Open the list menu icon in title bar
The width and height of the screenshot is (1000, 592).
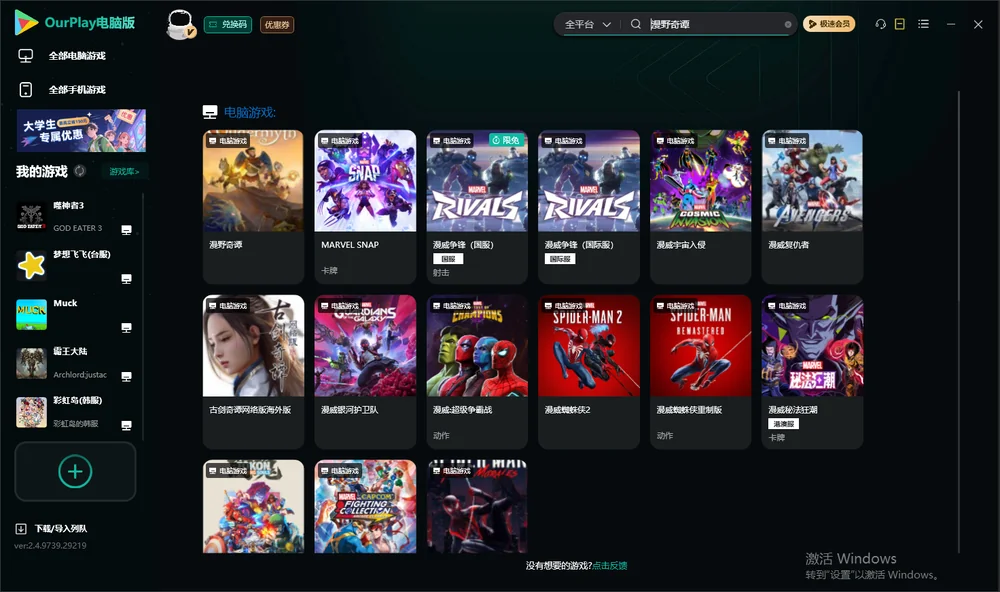(x=923, y=24)
